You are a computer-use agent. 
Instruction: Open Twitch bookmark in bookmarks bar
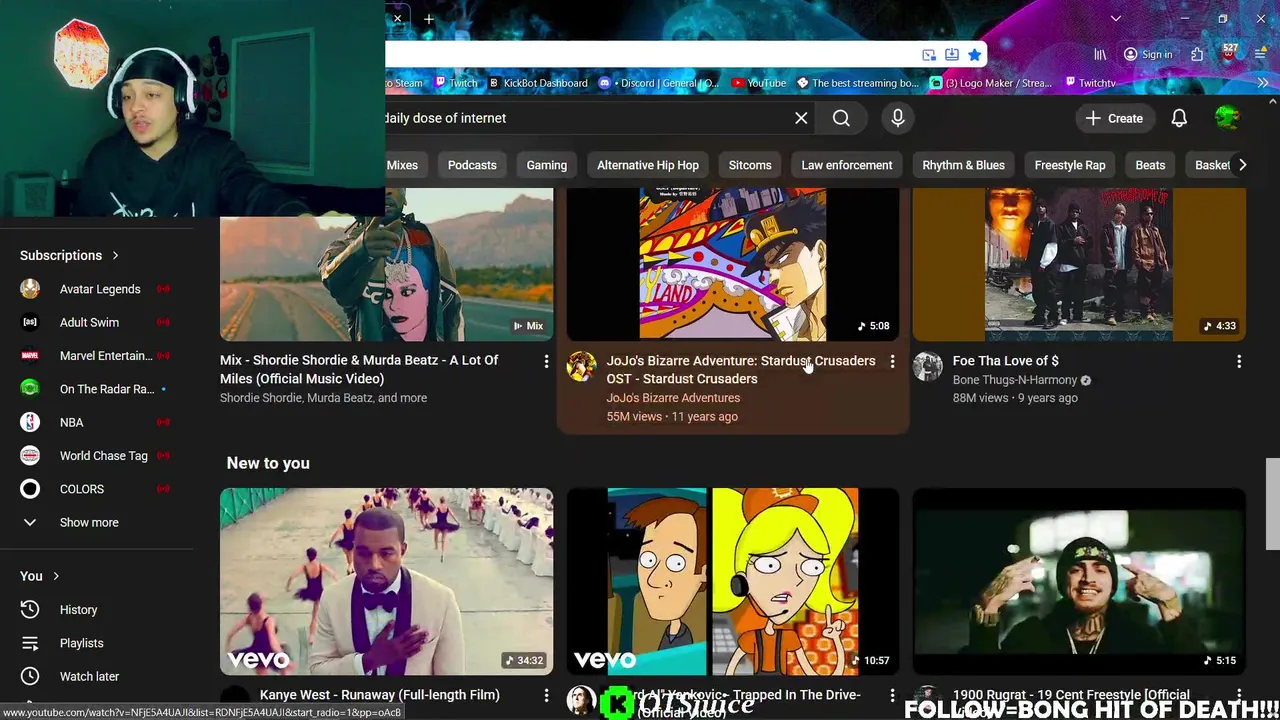click(x=455, y=83)
